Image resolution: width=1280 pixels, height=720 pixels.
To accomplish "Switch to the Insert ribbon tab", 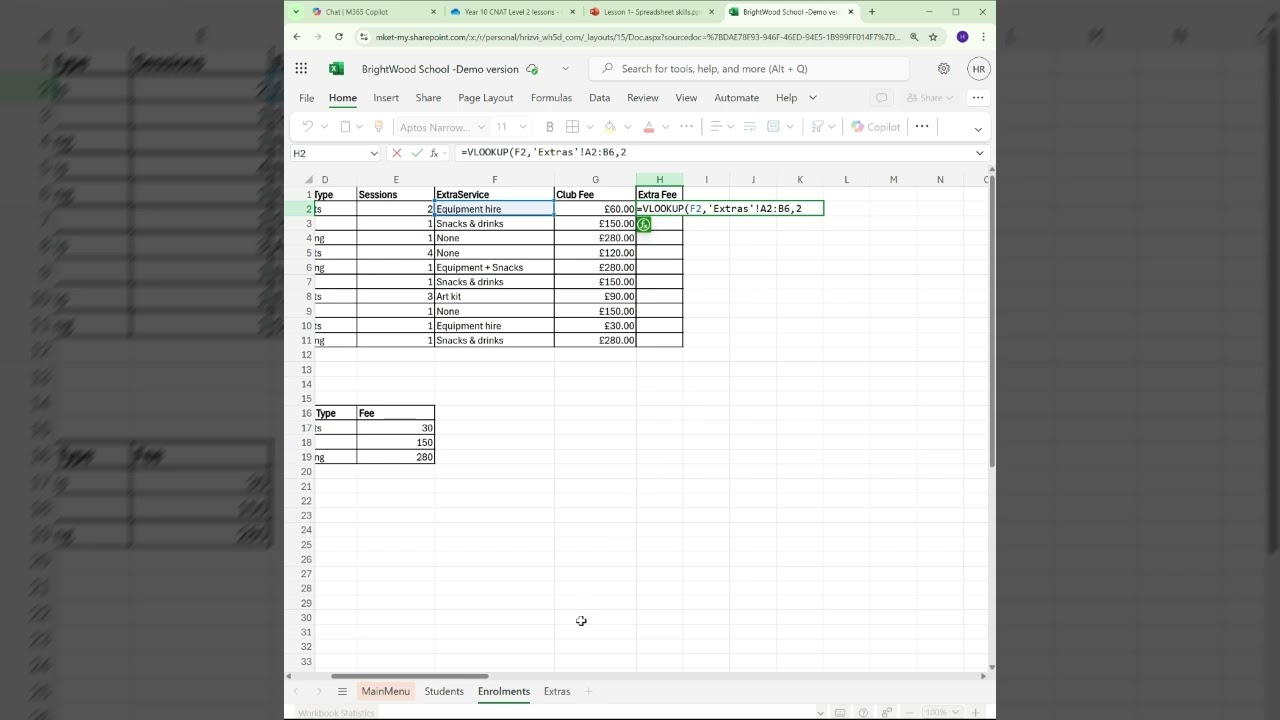I will click(x=386, y=98).
